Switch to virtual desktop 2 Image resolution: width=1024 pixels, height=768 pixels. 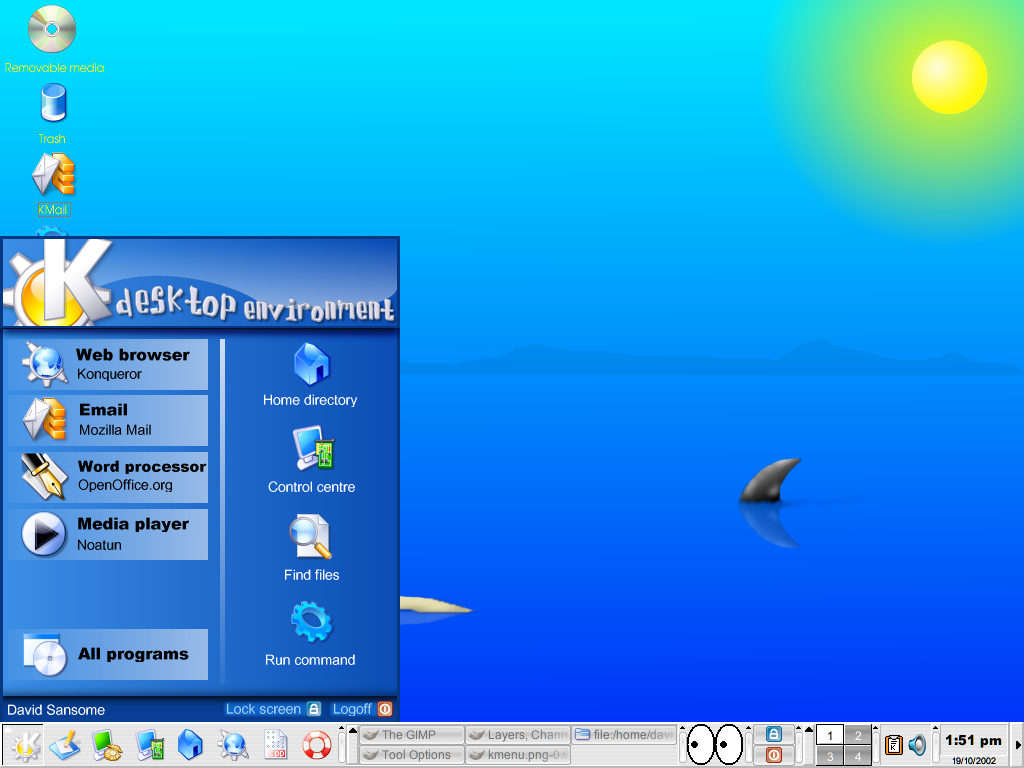(857, 735)
